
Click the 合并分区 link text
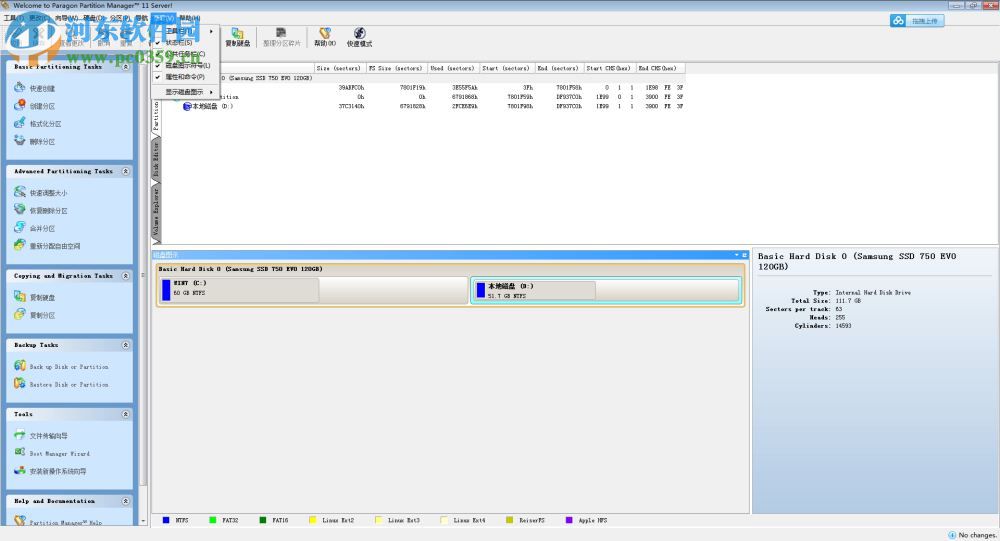point(42,228)
